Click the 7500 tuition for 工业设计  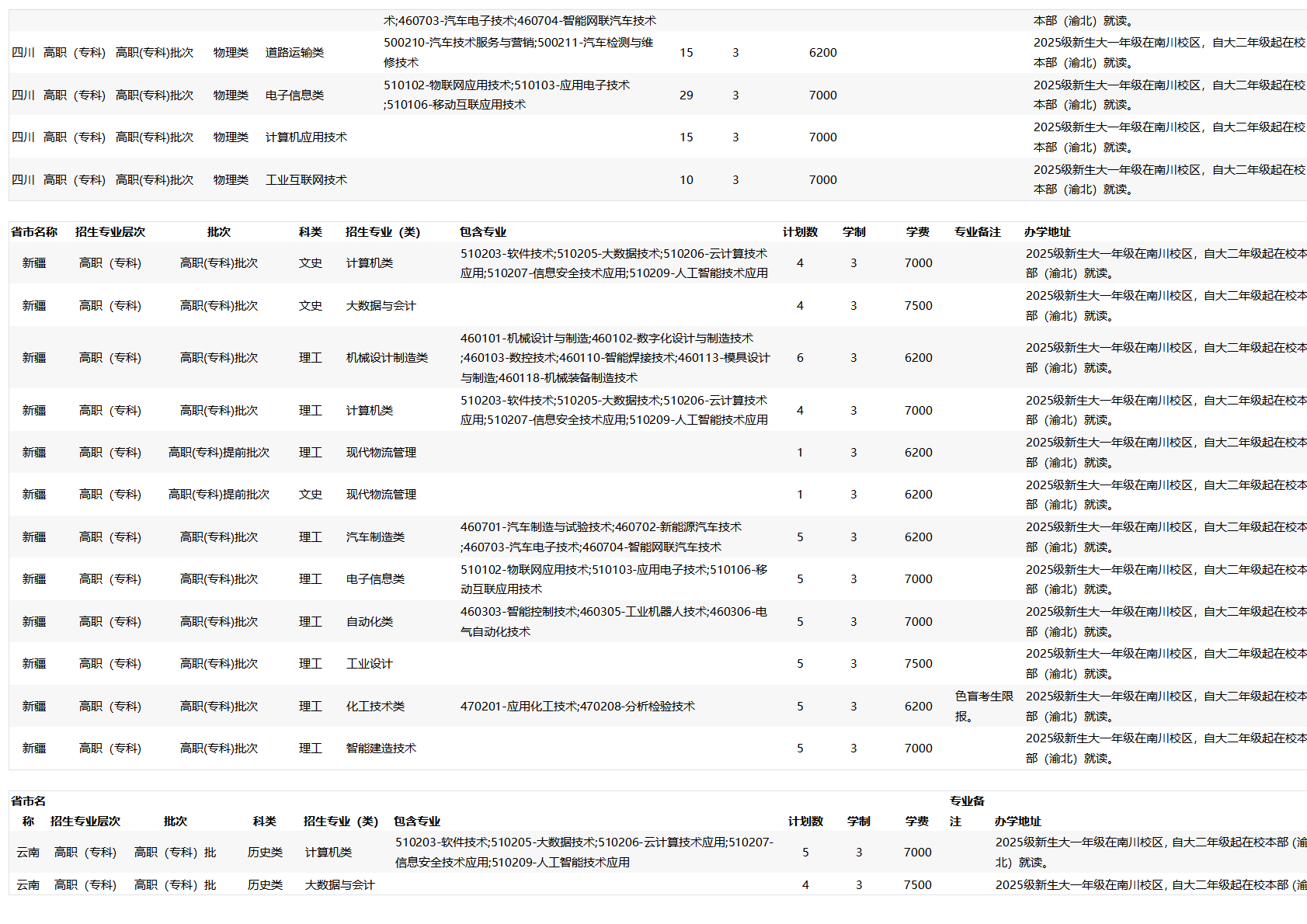pyautogui.click(x=918, y=664)
